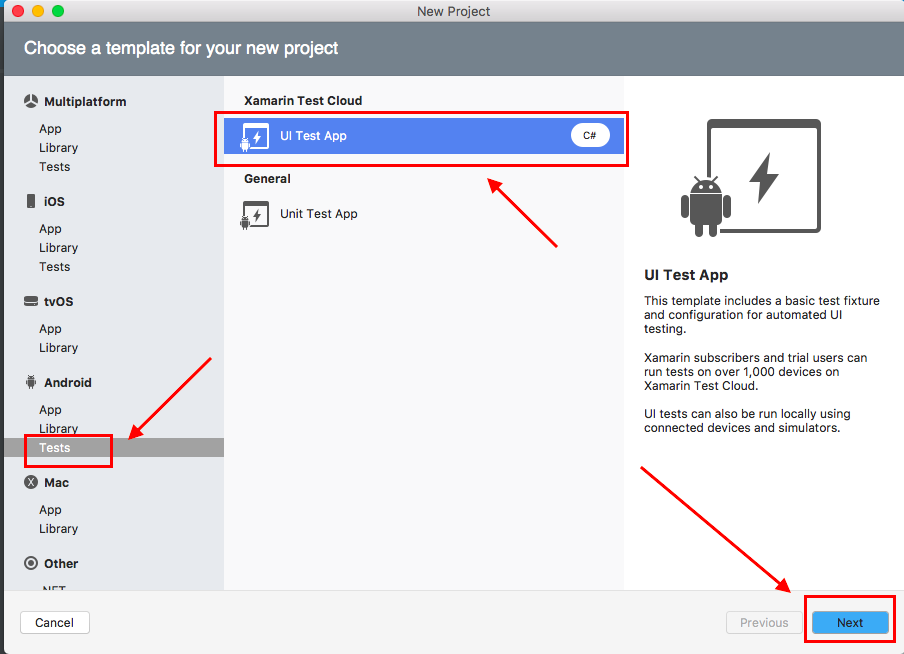Select App under tvOS

coord(50,329)
